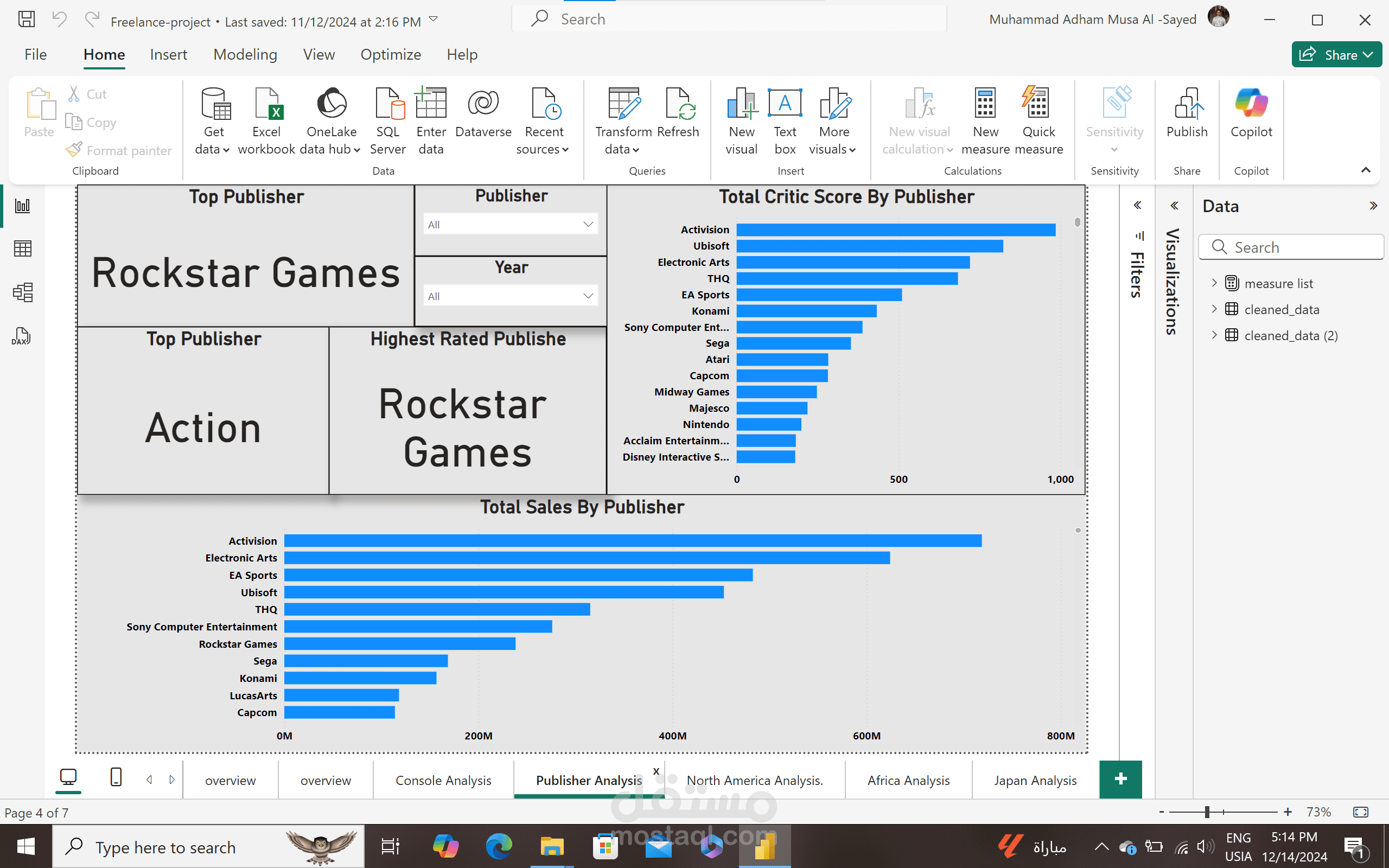
Task: Open the Help ribbon tab
Action: tap(462, 55)
